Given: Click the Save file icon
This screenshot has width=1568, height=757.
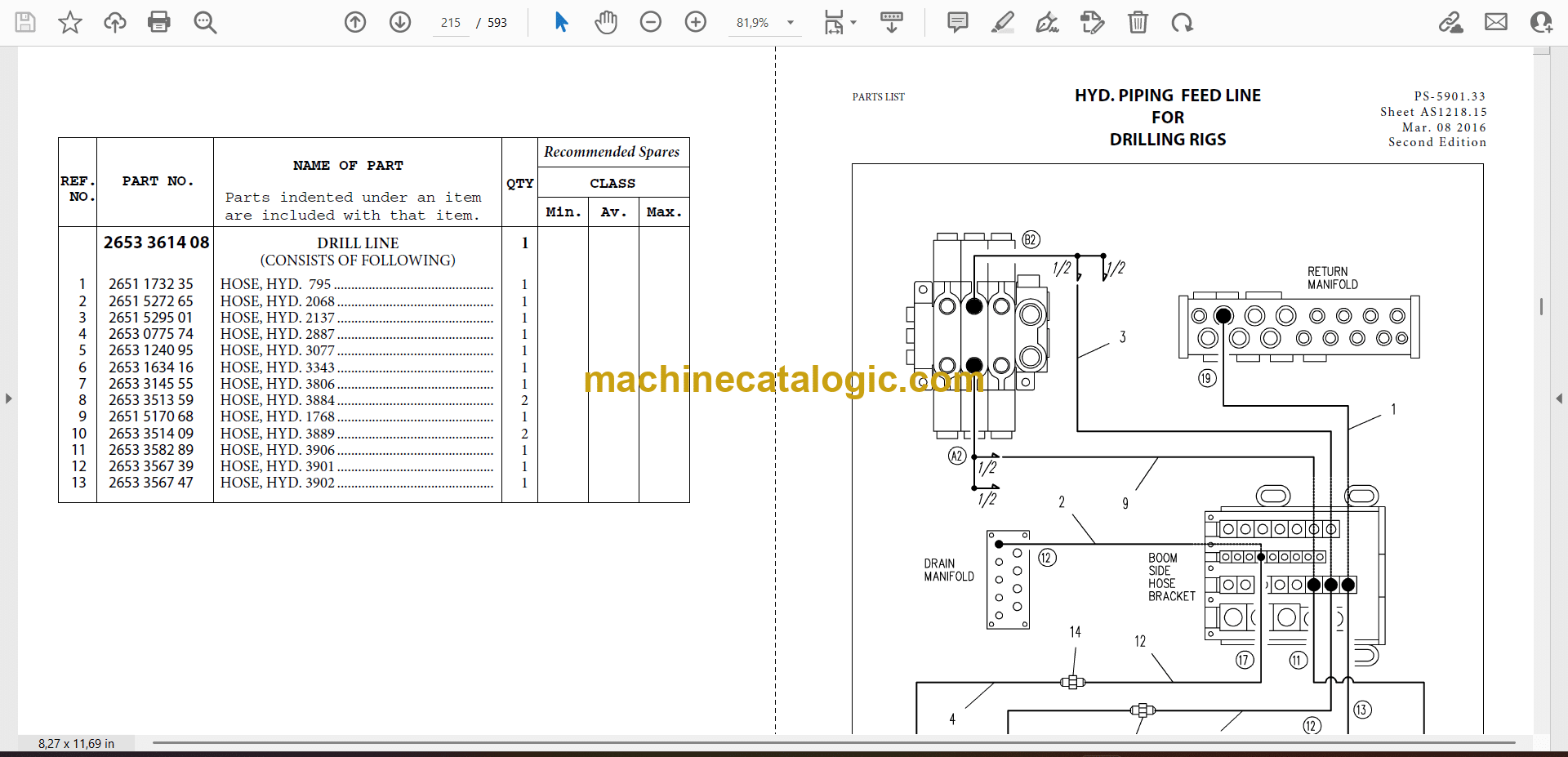Looking at the screenshot, I should pos(25,22).
